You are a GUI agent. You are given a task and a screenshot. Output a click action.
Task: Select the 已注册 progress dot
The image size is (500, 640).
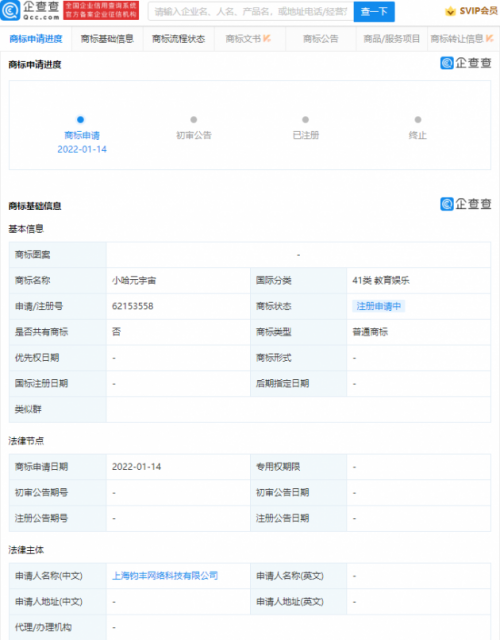(x=305, y=120)
